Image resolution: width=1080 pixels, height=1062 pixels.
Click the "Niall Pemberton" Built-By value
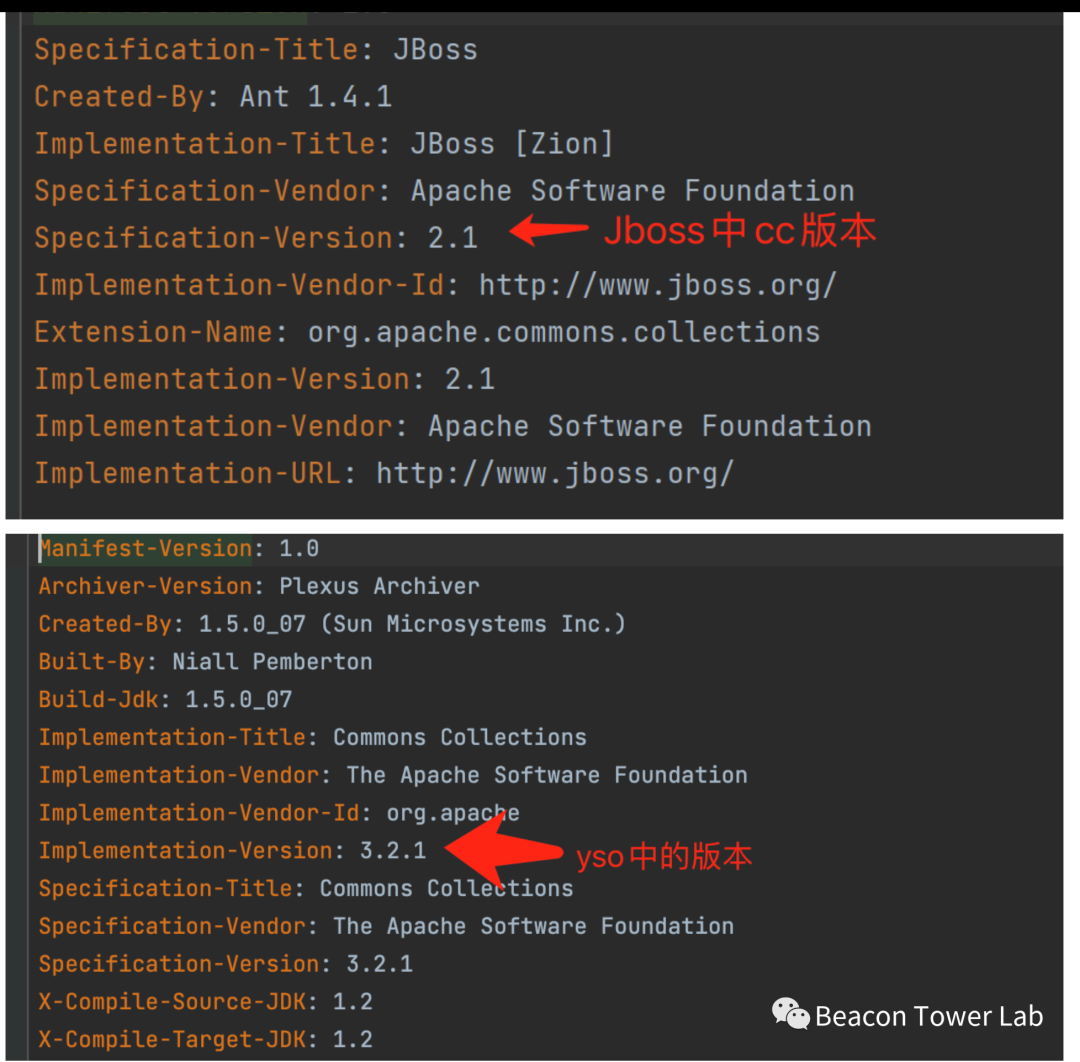pyautogui.click(x=272, y=661)
